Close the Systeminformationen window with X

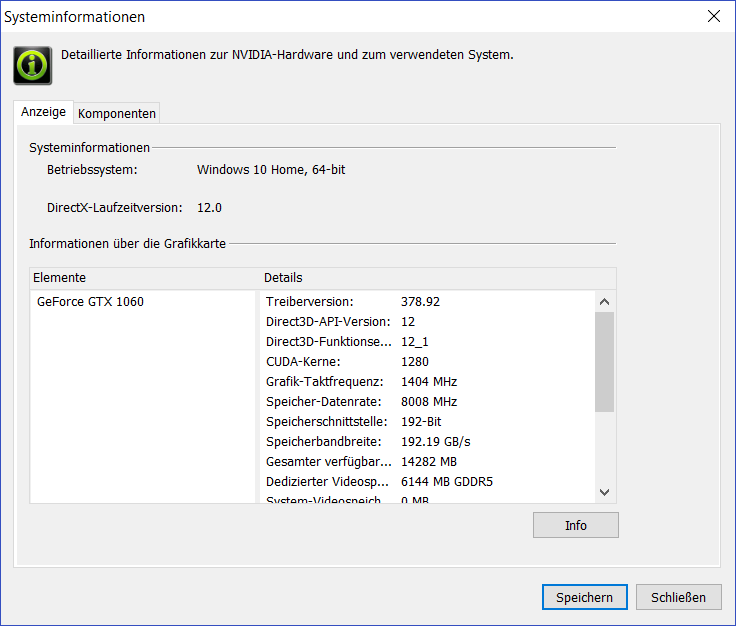point(714,16)
